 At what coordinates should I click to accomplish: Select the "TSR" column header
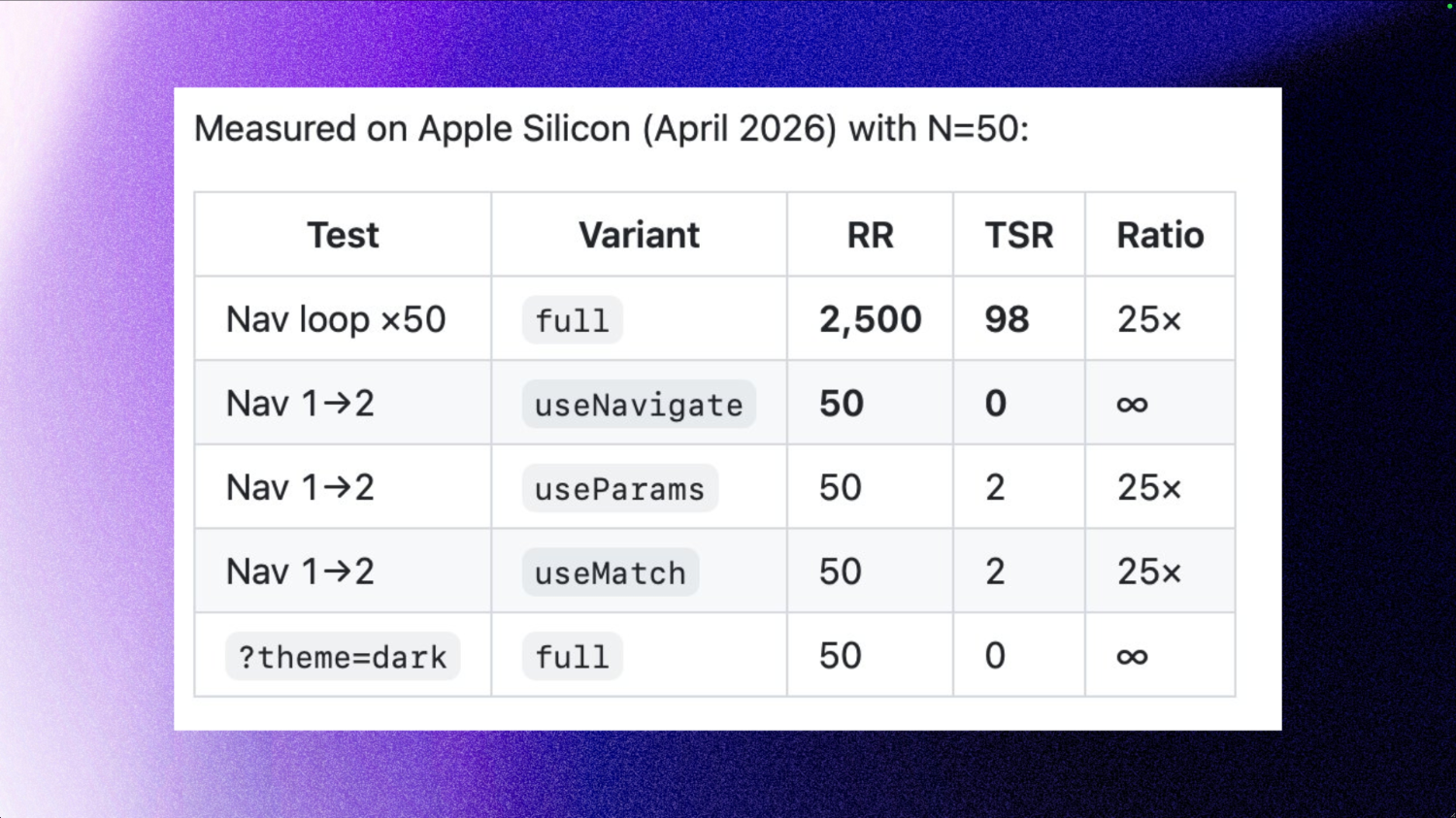click(1018, 236)
